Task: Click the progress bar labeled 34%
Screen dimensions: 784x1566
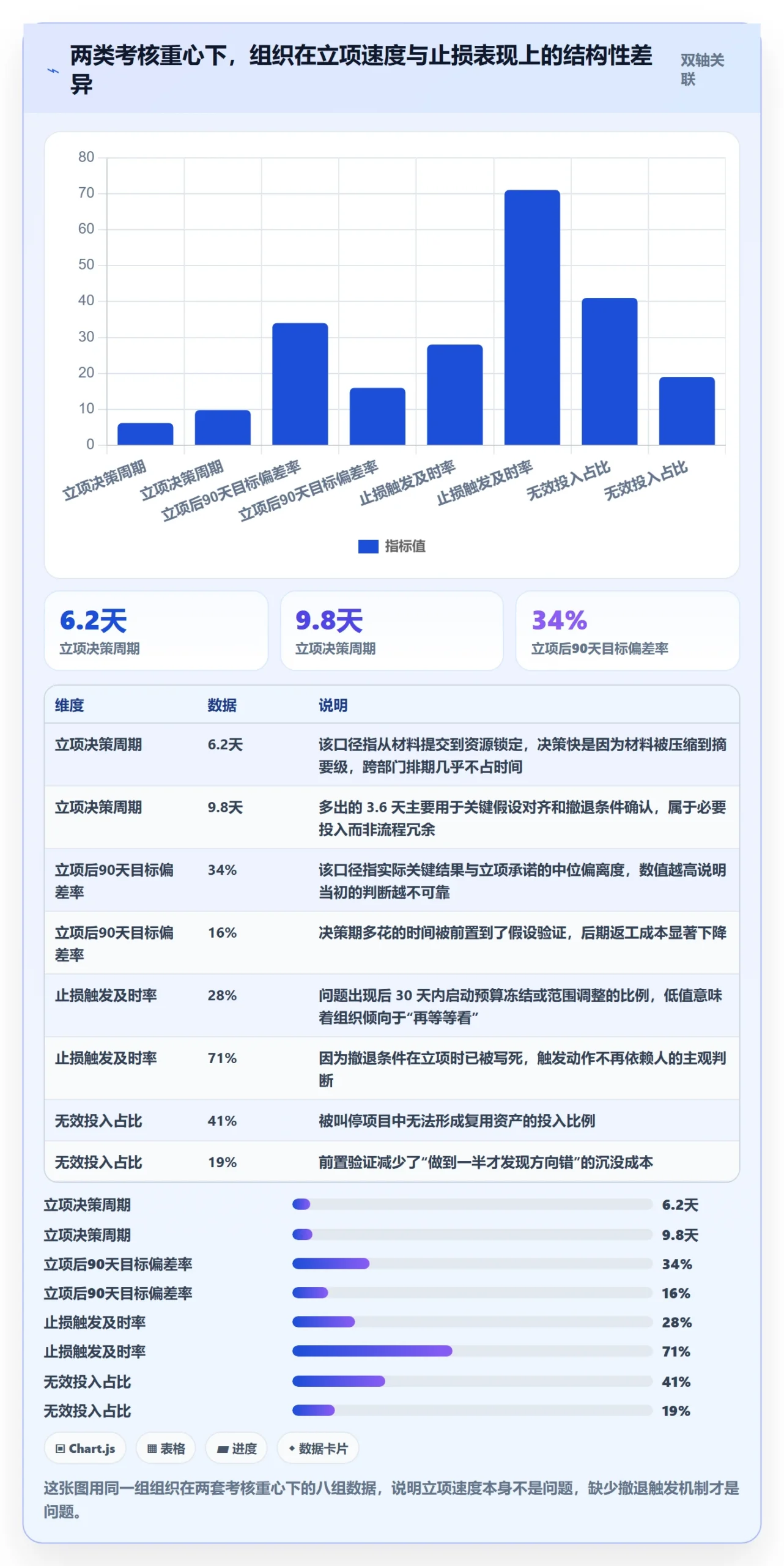Action: click(x=473, y=1263)
